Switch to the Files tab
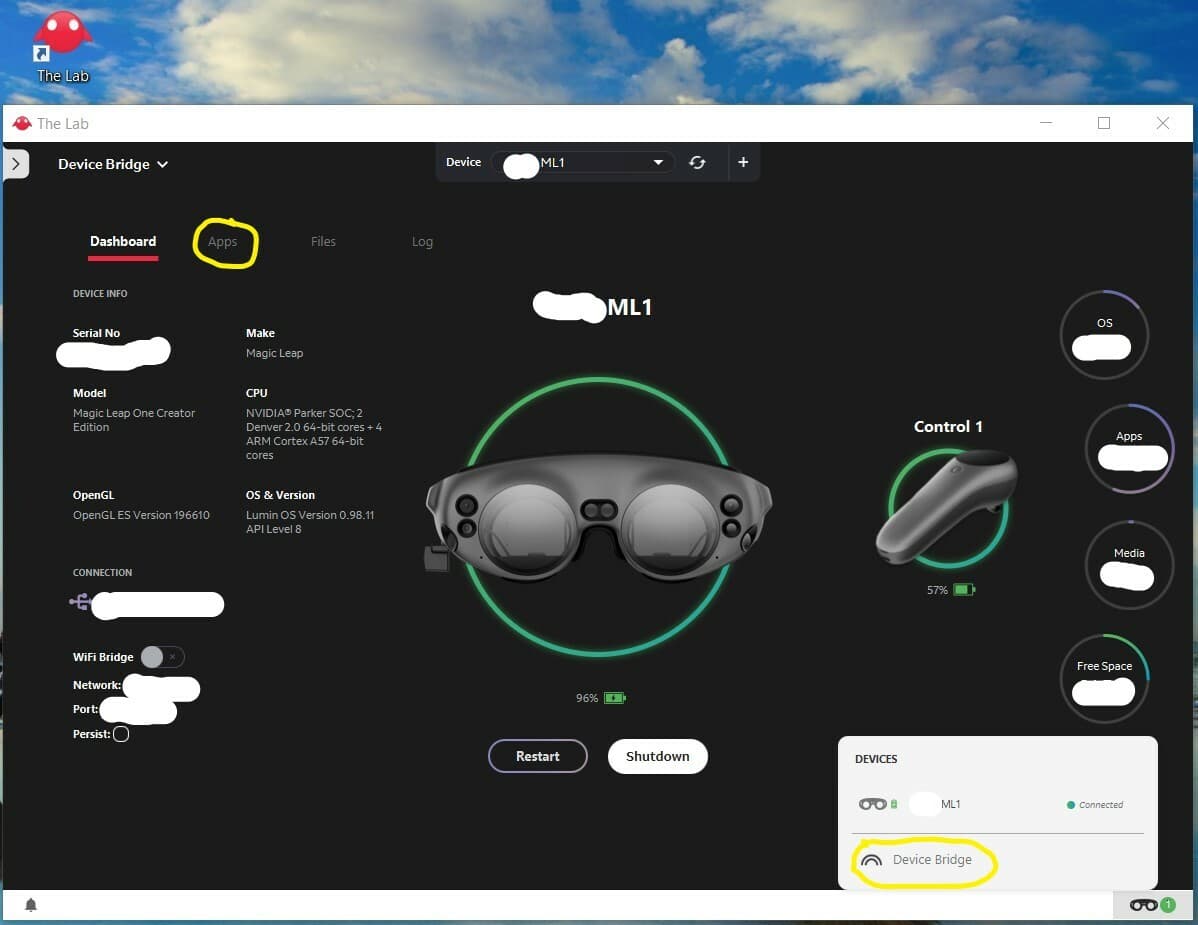Screen dimensions: 1198x925 [323, 241]
